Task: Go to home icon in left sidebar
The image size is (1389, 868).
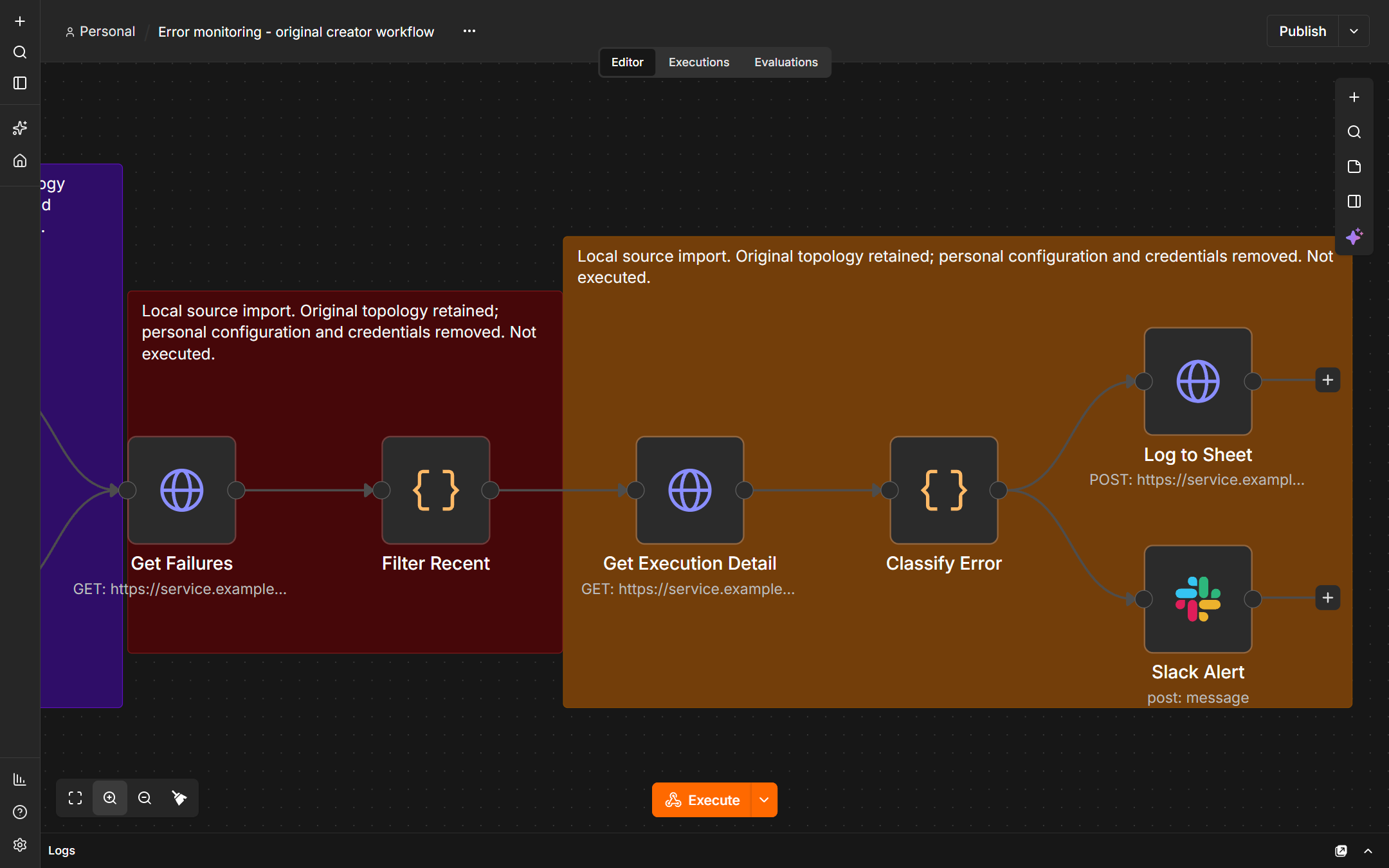Action: click(x=20, y=161)
